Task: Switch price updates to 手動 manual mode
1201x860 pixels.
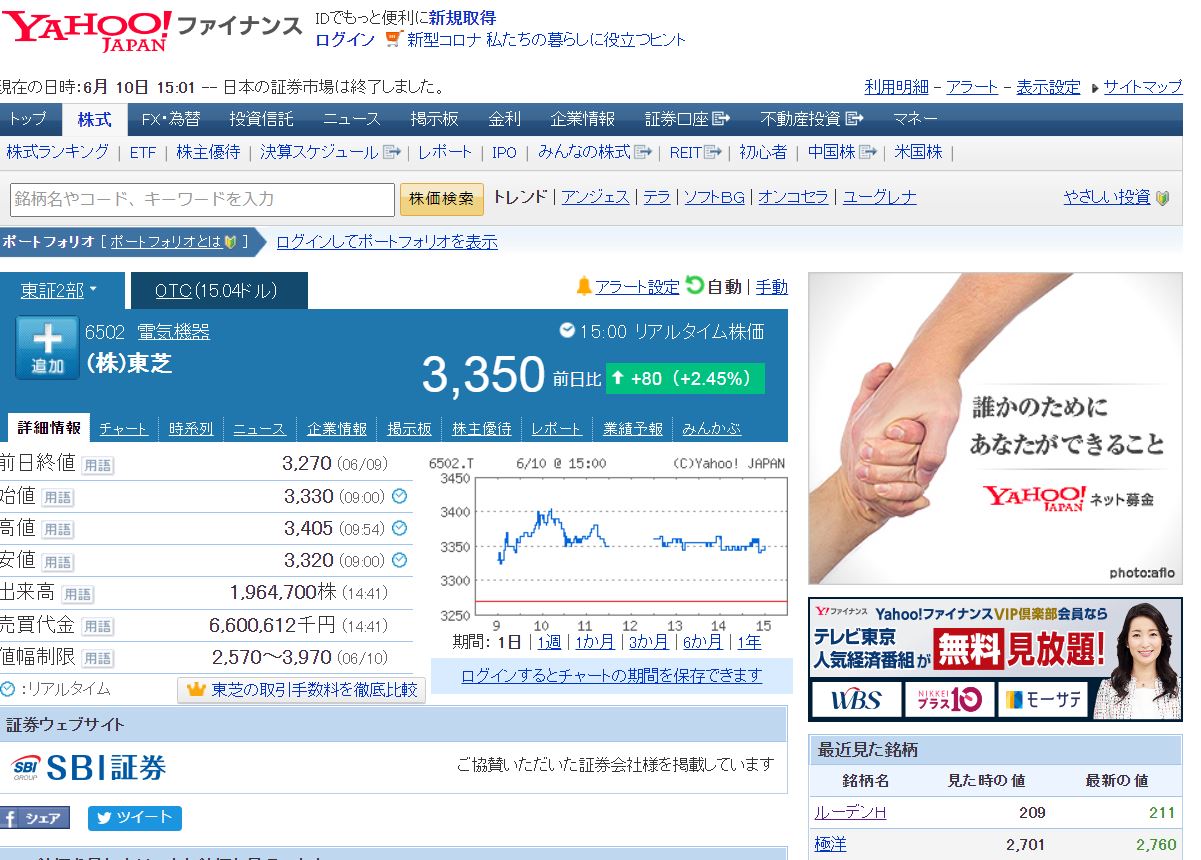Action: [770, 287]
